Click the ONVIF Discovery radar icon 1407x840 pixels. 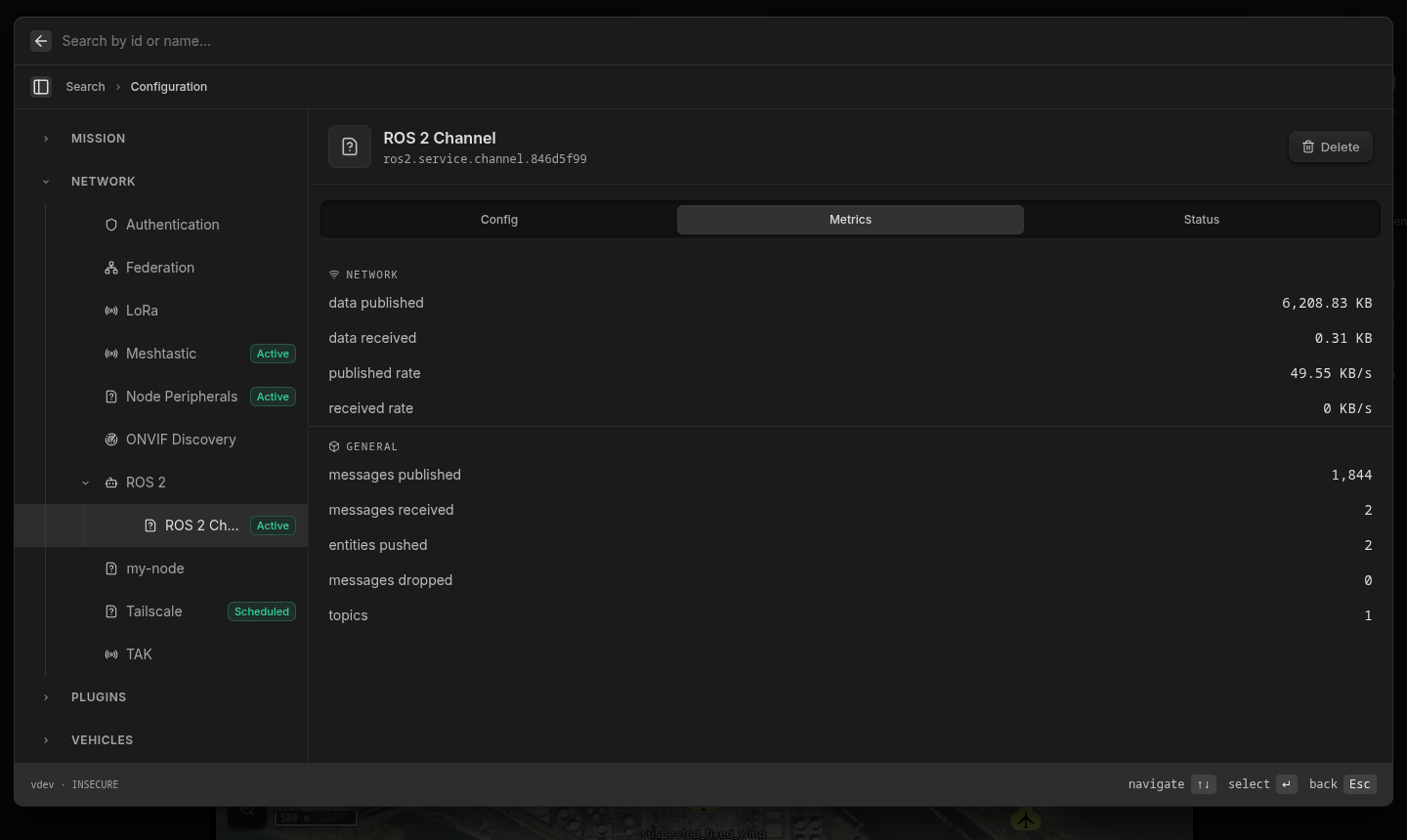tap(111, 440)
